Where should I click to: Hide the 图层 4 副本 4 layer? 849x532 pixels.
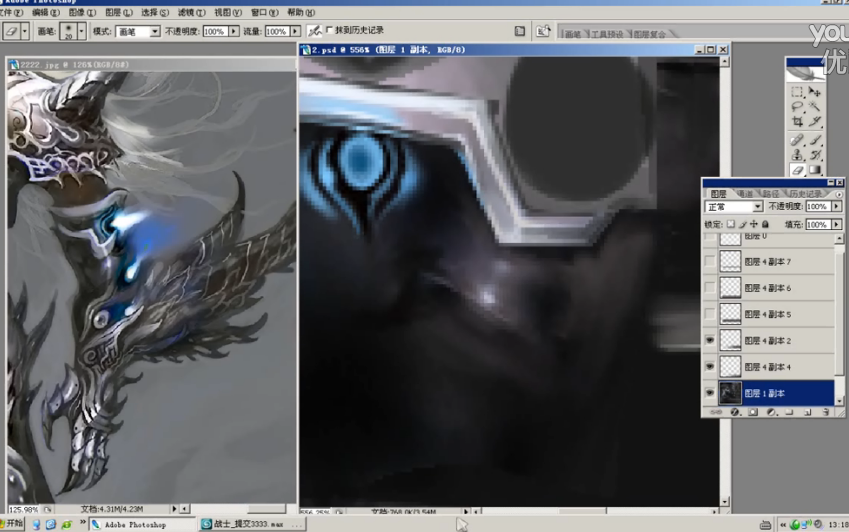710,366
